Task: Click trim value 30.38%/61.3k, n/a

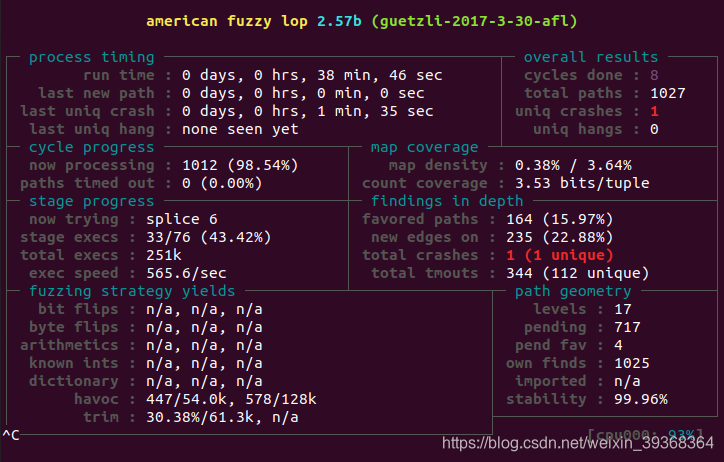Action: (222, 417)
